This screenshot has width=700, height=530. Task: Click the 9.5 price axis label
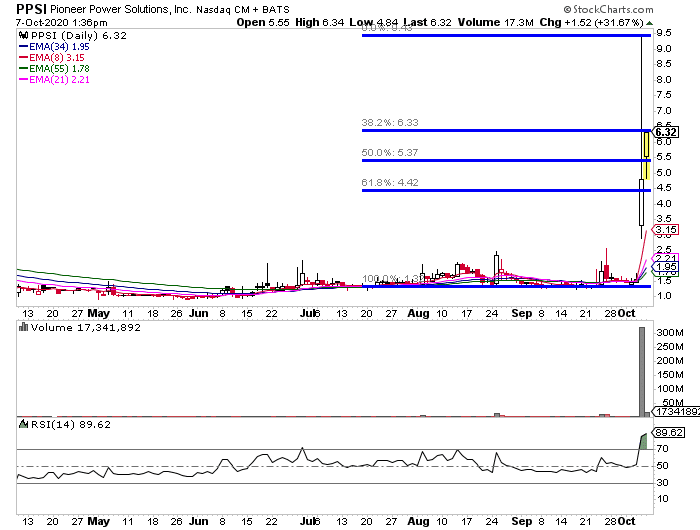tap(663, 33)
